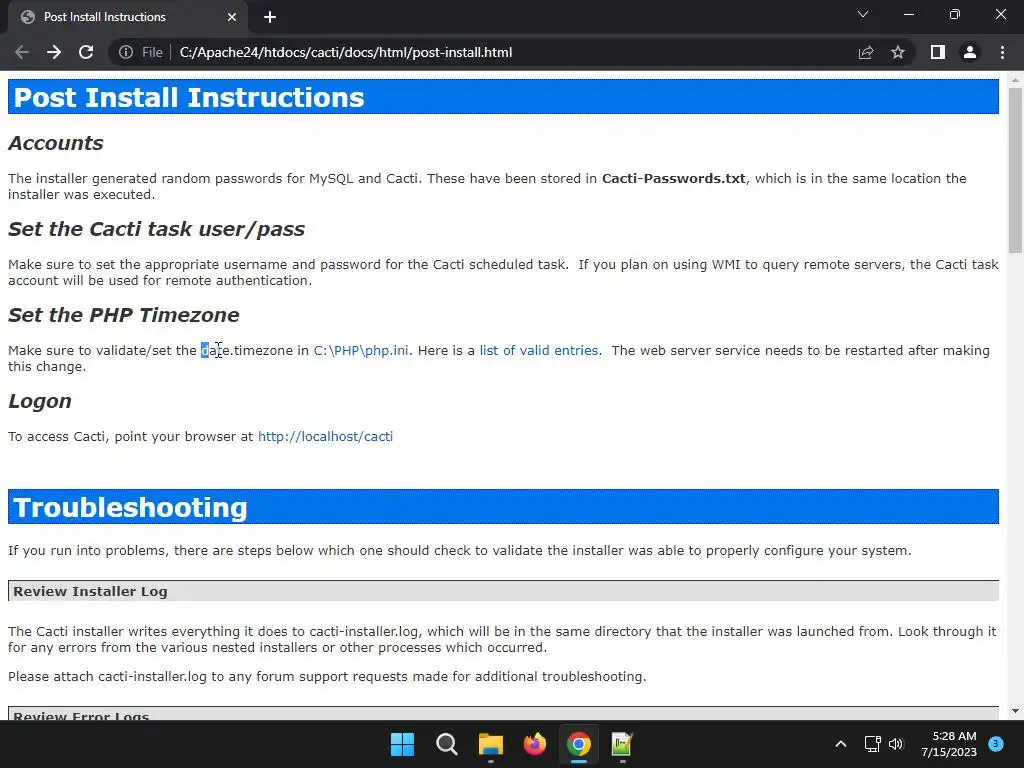Open the browser side panel
This screenshot has width=1024, height=768.
click(x=938, y=52)
